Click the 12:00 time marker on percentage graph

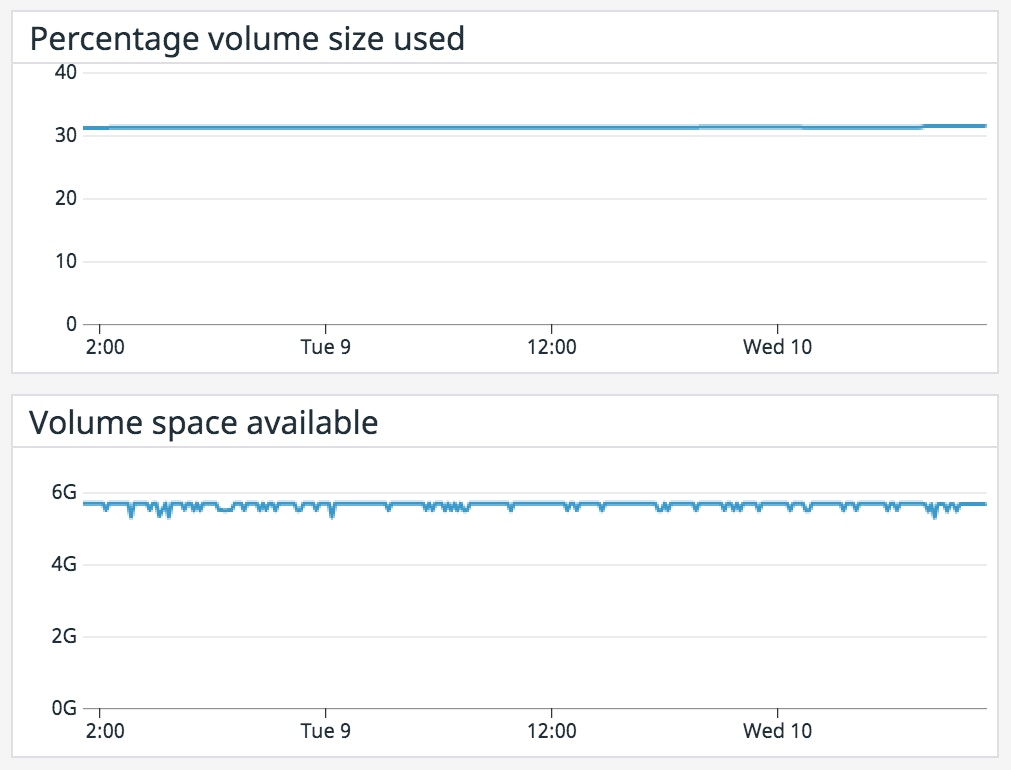click(552, 347)
